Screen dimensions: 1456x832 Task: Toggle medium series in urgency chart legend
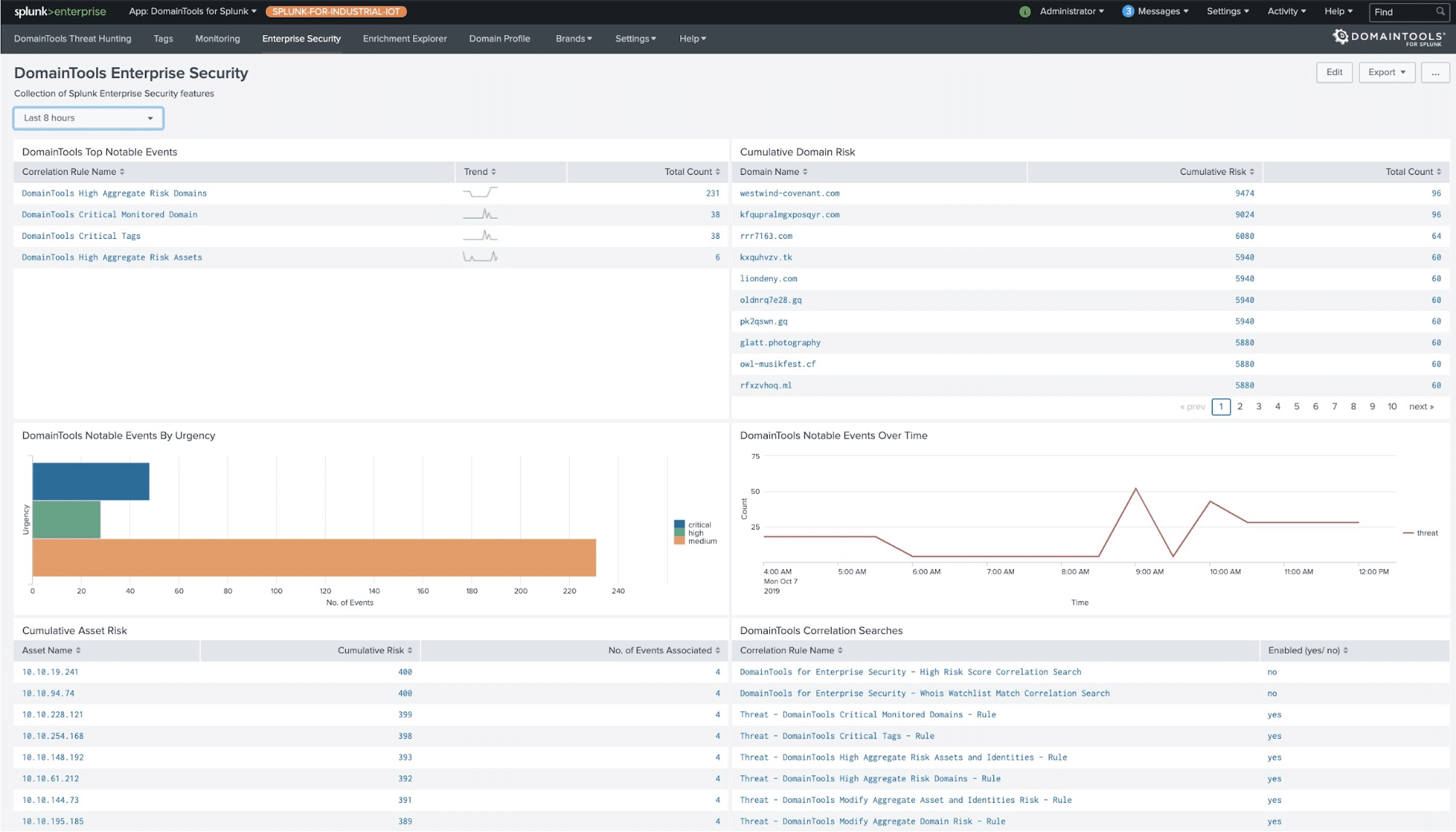point(701,541)
